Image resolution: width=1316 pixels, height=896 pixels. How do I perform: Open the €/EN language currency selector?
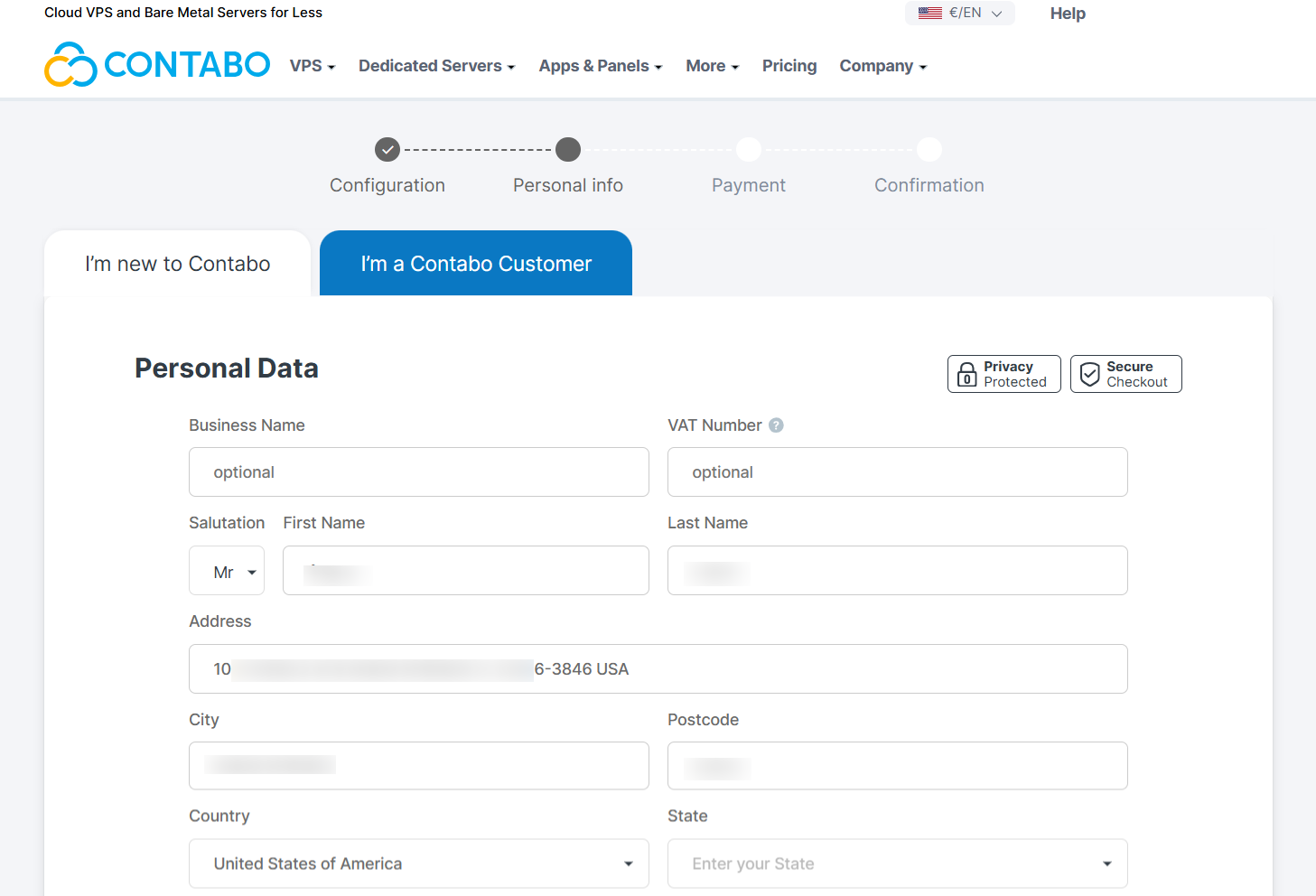click(x=960, y=13)
